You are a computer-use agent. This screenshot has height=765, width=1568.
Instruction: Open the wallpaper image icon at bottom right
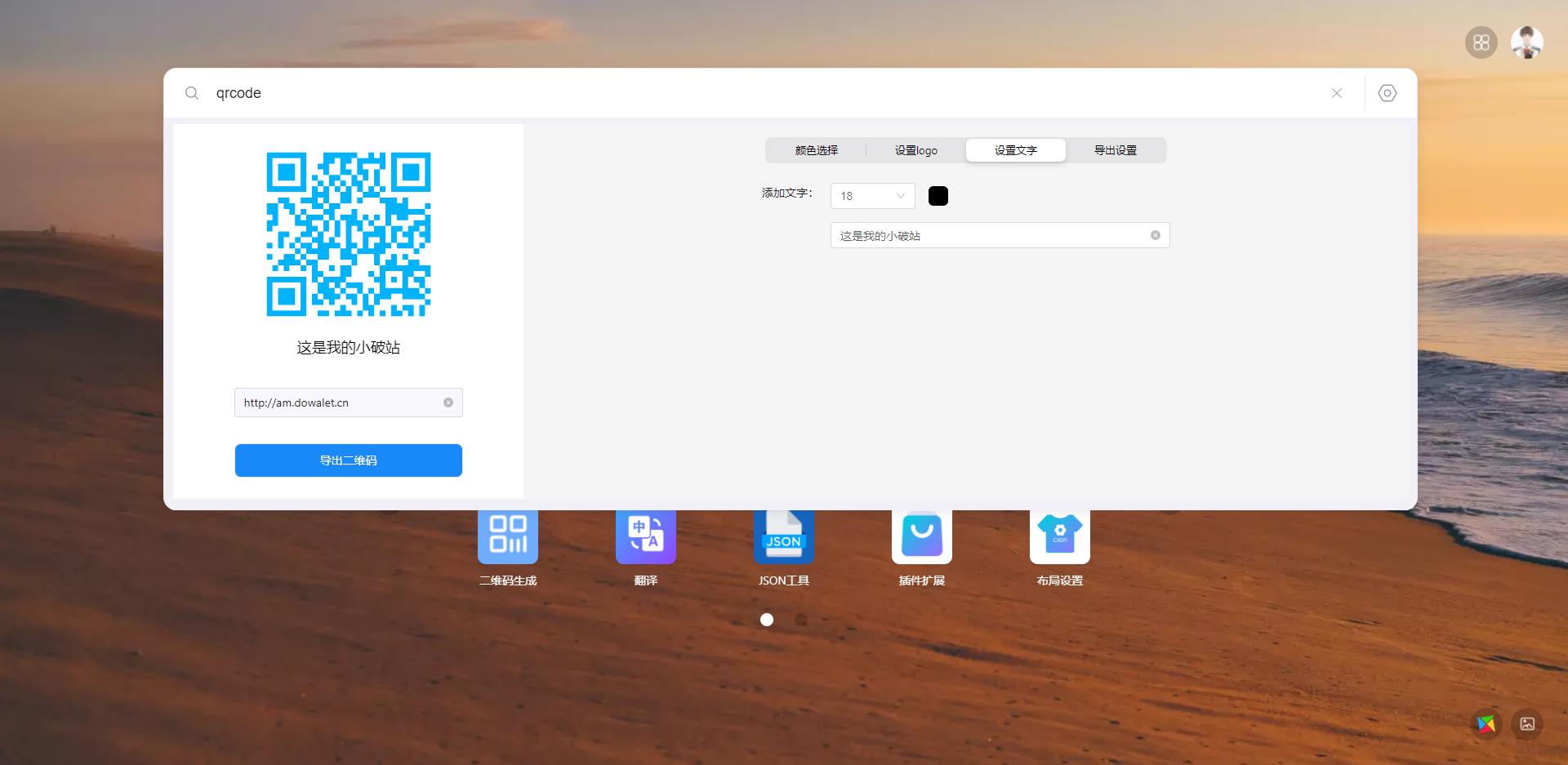pos(1527,723)
